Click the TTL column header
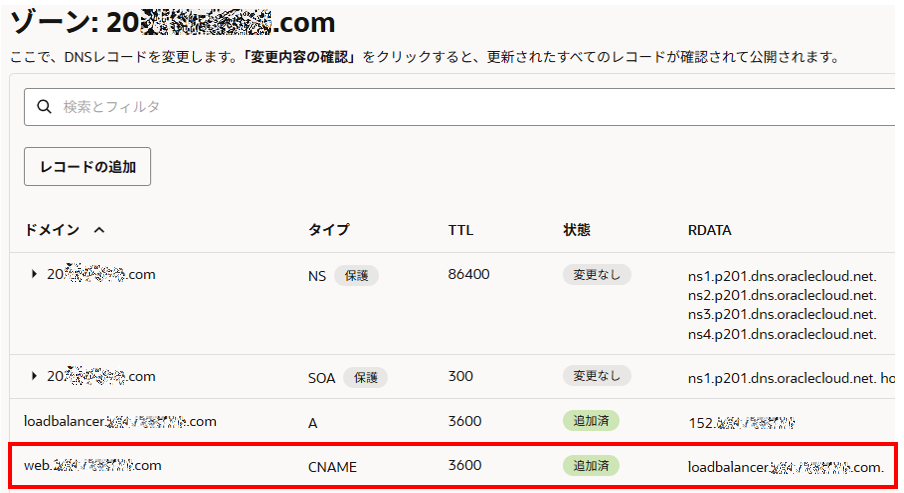This screenshot has height=493, width=904. [460, 230]
